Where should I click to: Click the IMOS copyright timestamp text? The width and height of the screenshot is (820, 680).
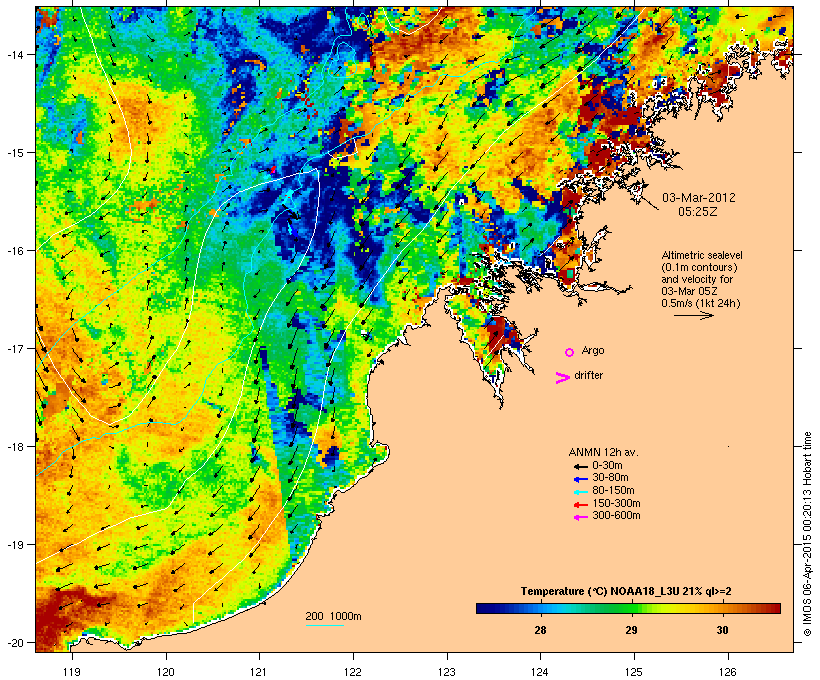tap(807, 534)
